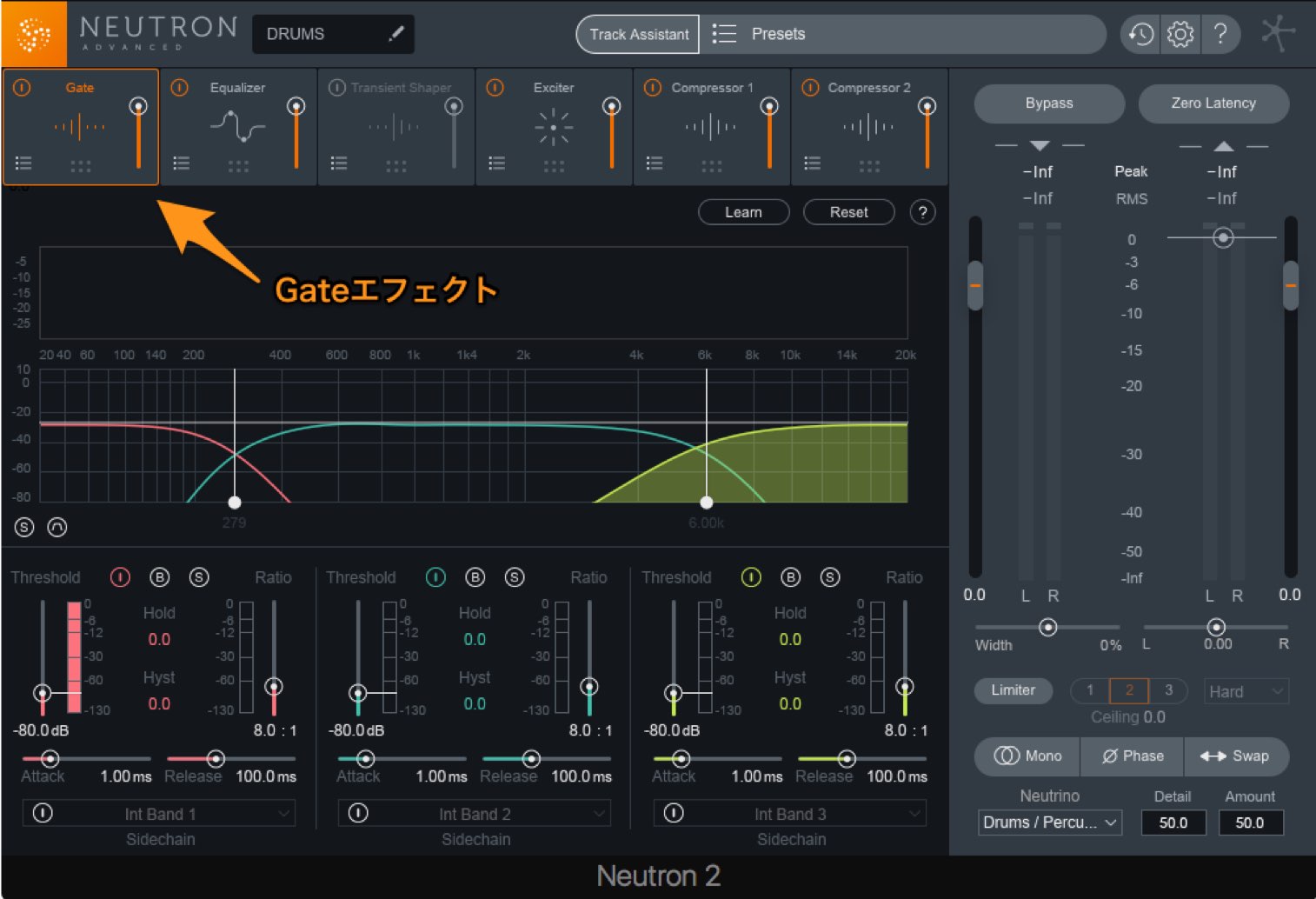This screenshot has width=1316, height=899.
Task: Open the Hard limiter style dropdown
Action: [1246, 691]
